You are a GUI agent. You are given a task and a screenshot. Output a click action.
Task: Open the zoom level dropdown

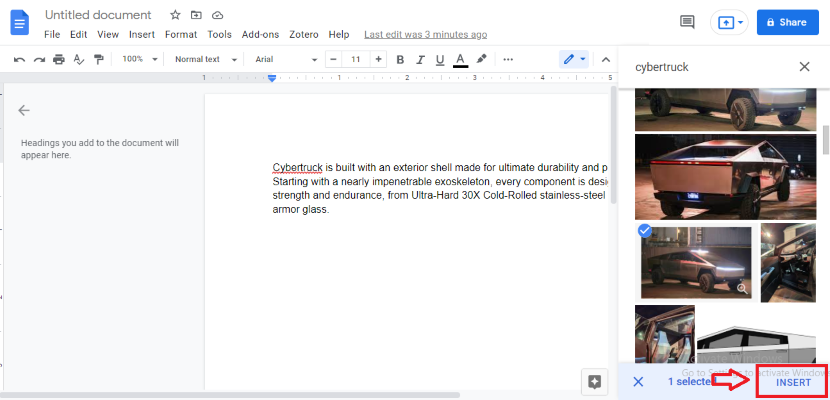pos(139,59)
